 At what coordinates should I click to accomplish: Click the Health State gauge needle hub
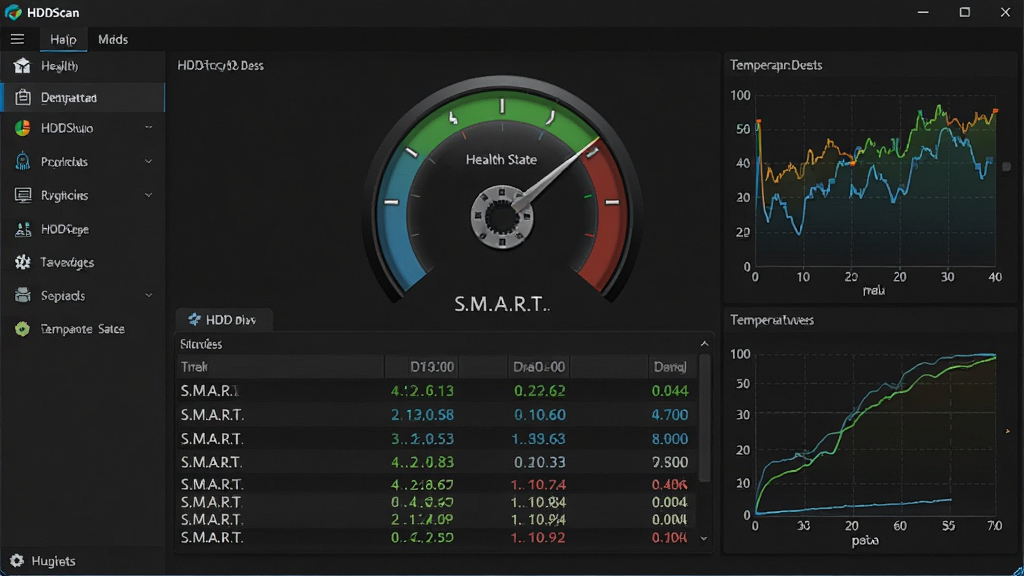pos(502,217)
